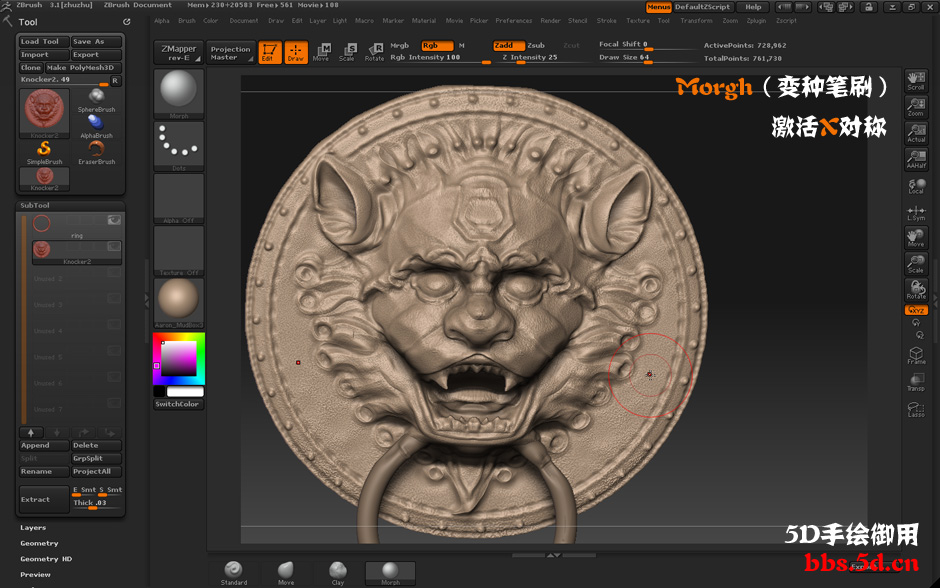The width and height of the screenshot is (940, 588).
Task: Enable Mrgb painting mode
Action: pos(399,46)
